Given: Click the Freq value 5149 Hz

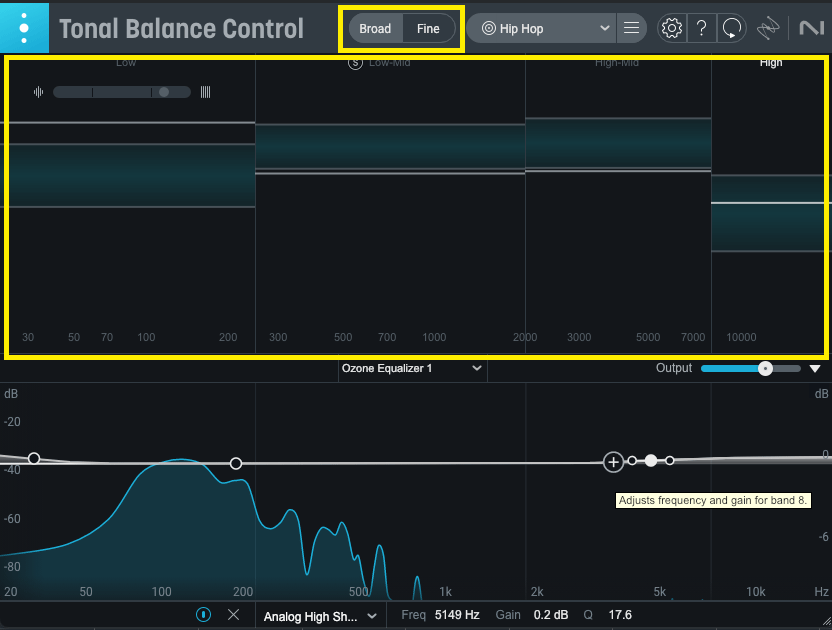Looking at the screenshot, I should pyautogui.click(x=457, y=615).
